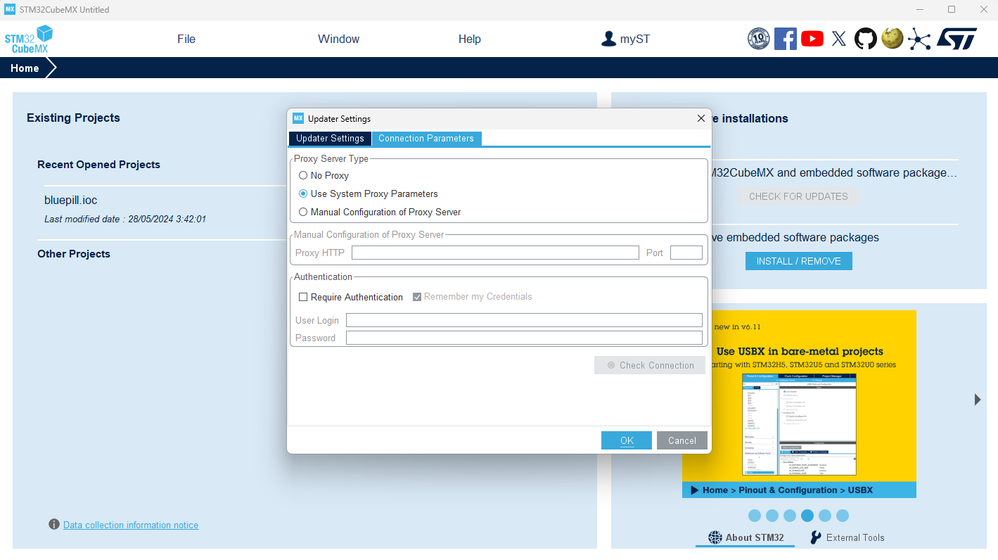Click the USBX banner screenshot thumbnail

click(799, 424)
